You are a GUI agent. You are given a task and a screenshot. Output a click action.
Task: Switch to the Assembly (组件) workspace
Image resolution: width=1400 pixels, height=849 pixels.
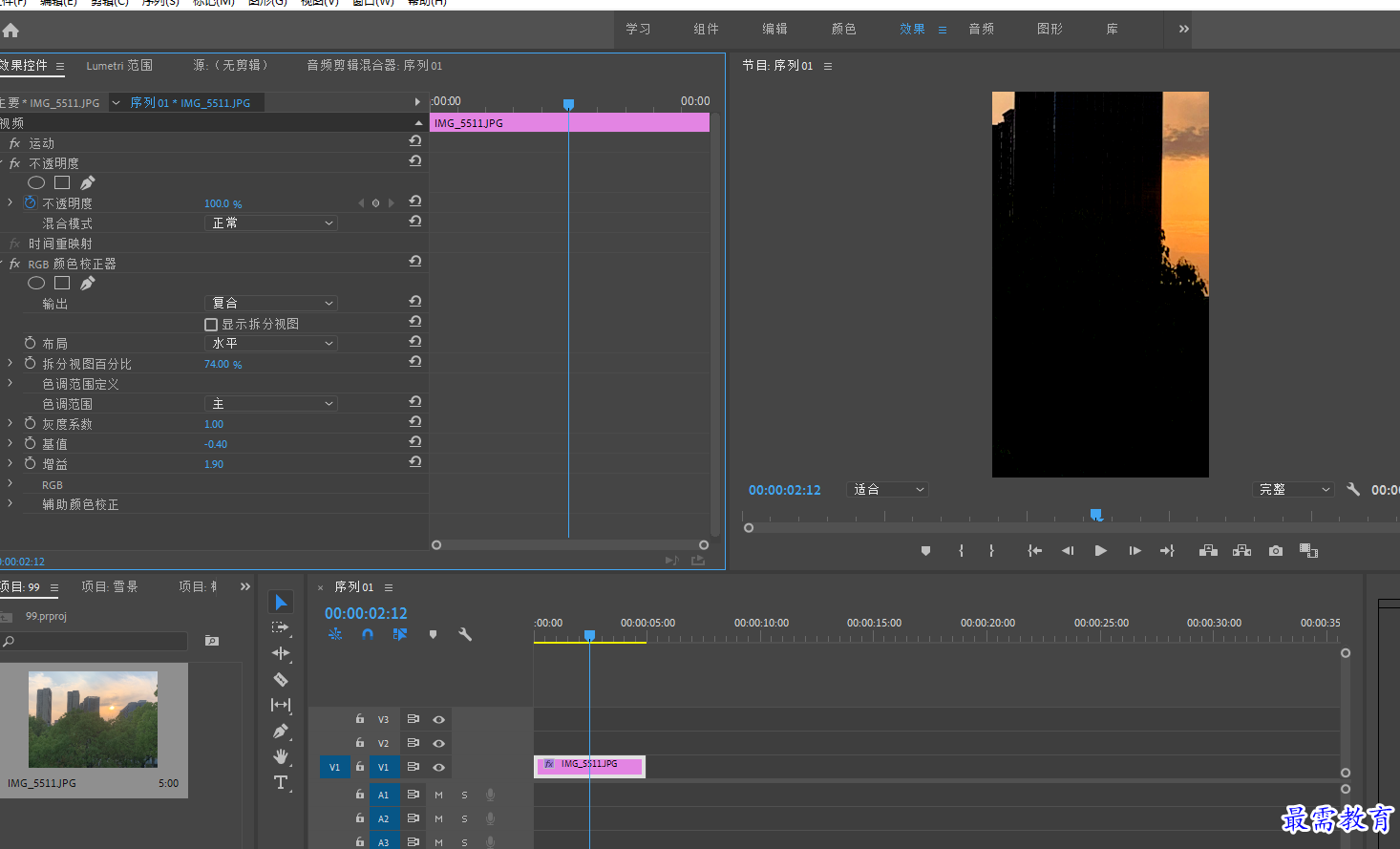pos(707,29)
